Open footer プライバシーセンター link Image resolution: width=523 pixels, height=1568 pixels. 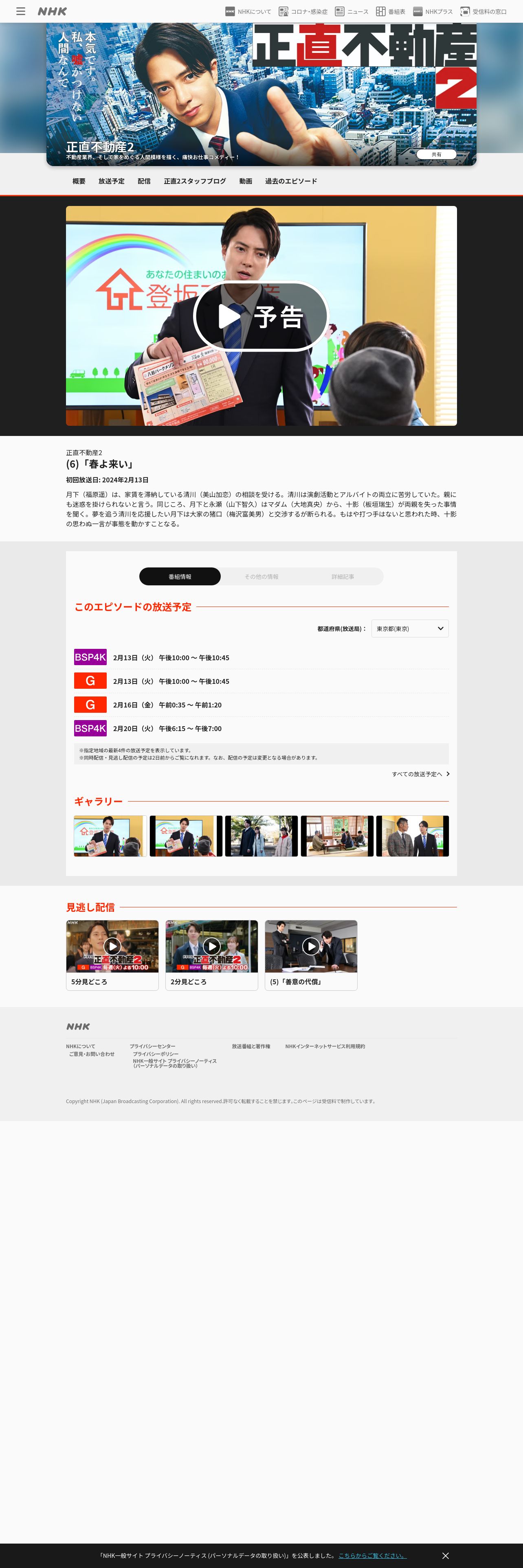click(x=152, y=1046)
